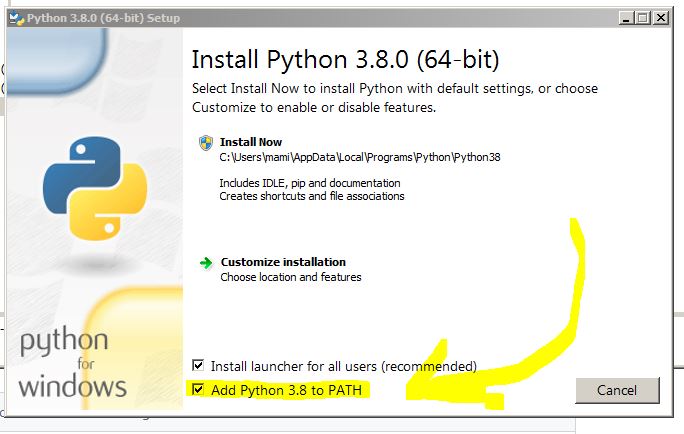Click the install path C:\Users\mami\AppData text
Viewport: 684px width, 434px height.
point(360,157)
